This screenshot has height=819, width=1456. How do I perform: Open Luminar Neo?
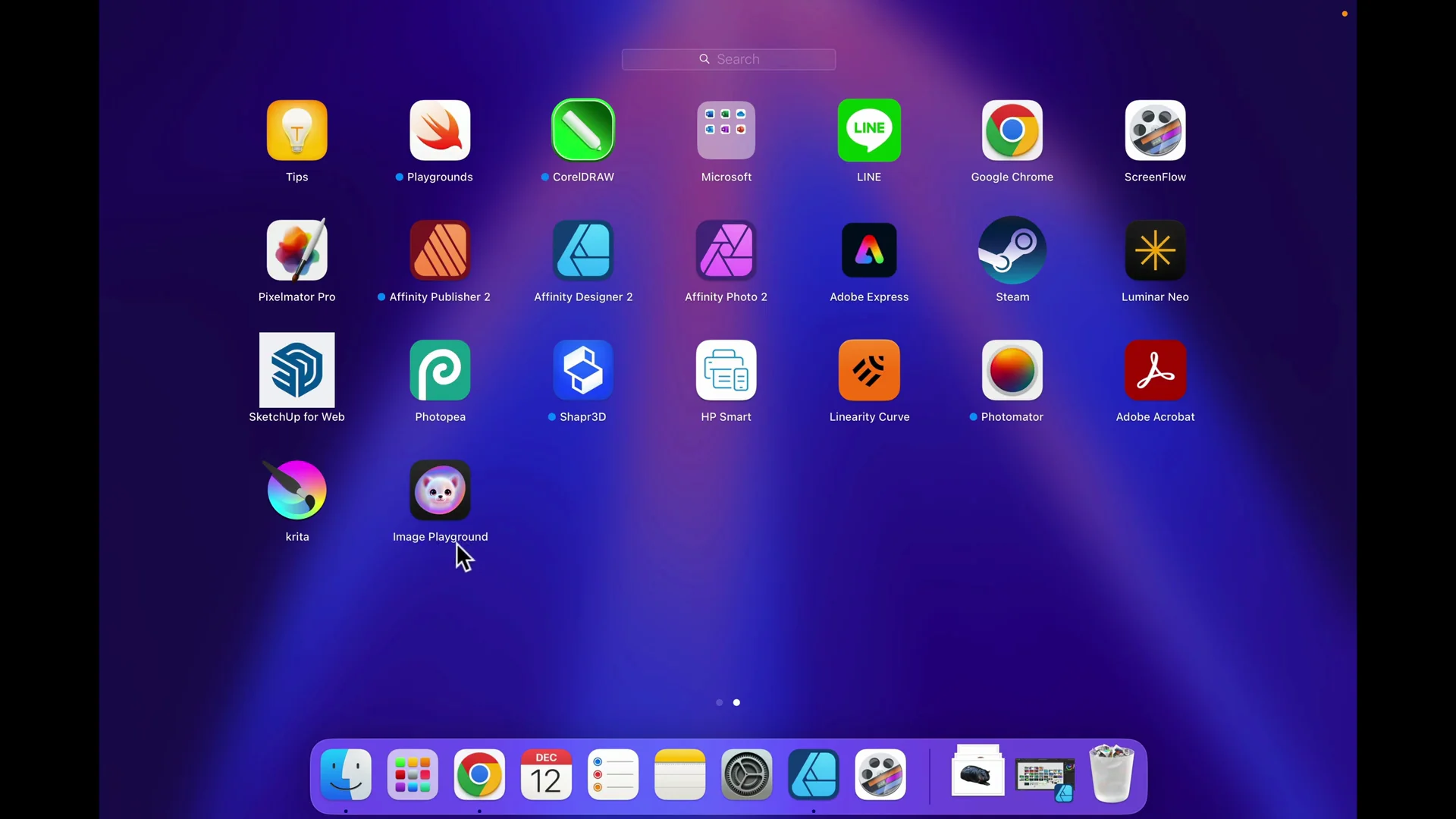1155,250
